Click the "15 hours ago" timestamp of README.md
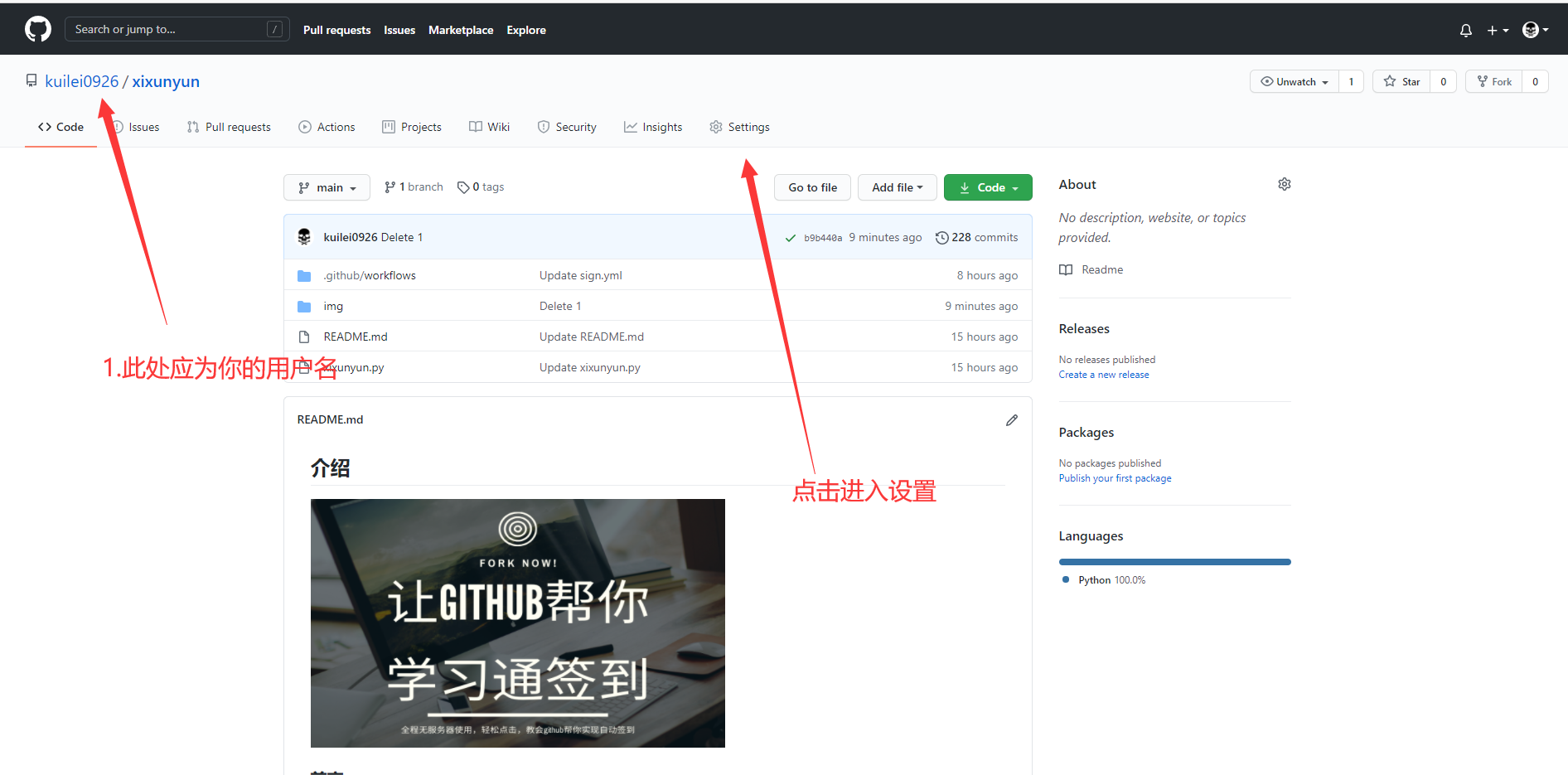This screenshot has width=1568, height=775. (x=985, y=337)
